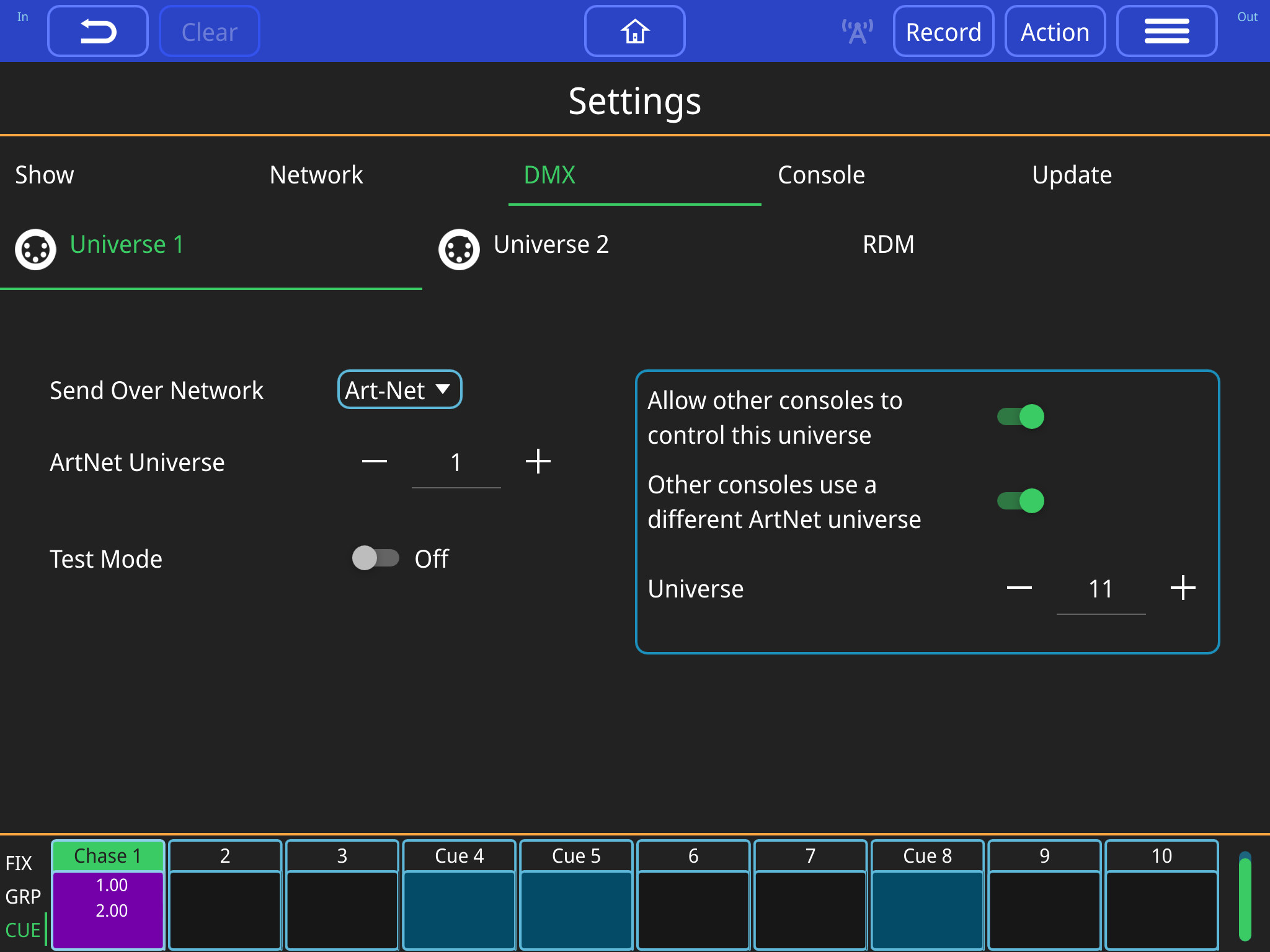Select the Universe 1 DMX connector icon
Viewport: 1270px width, 952px height.
click(x=35, y=249)
